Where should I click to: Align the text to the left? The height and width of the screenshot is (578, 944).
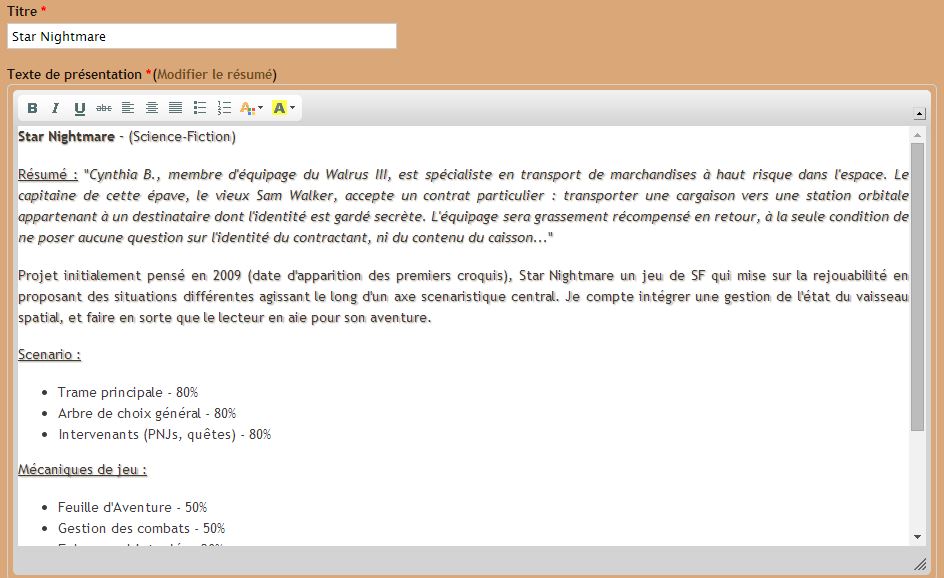[x=128, y=108]
